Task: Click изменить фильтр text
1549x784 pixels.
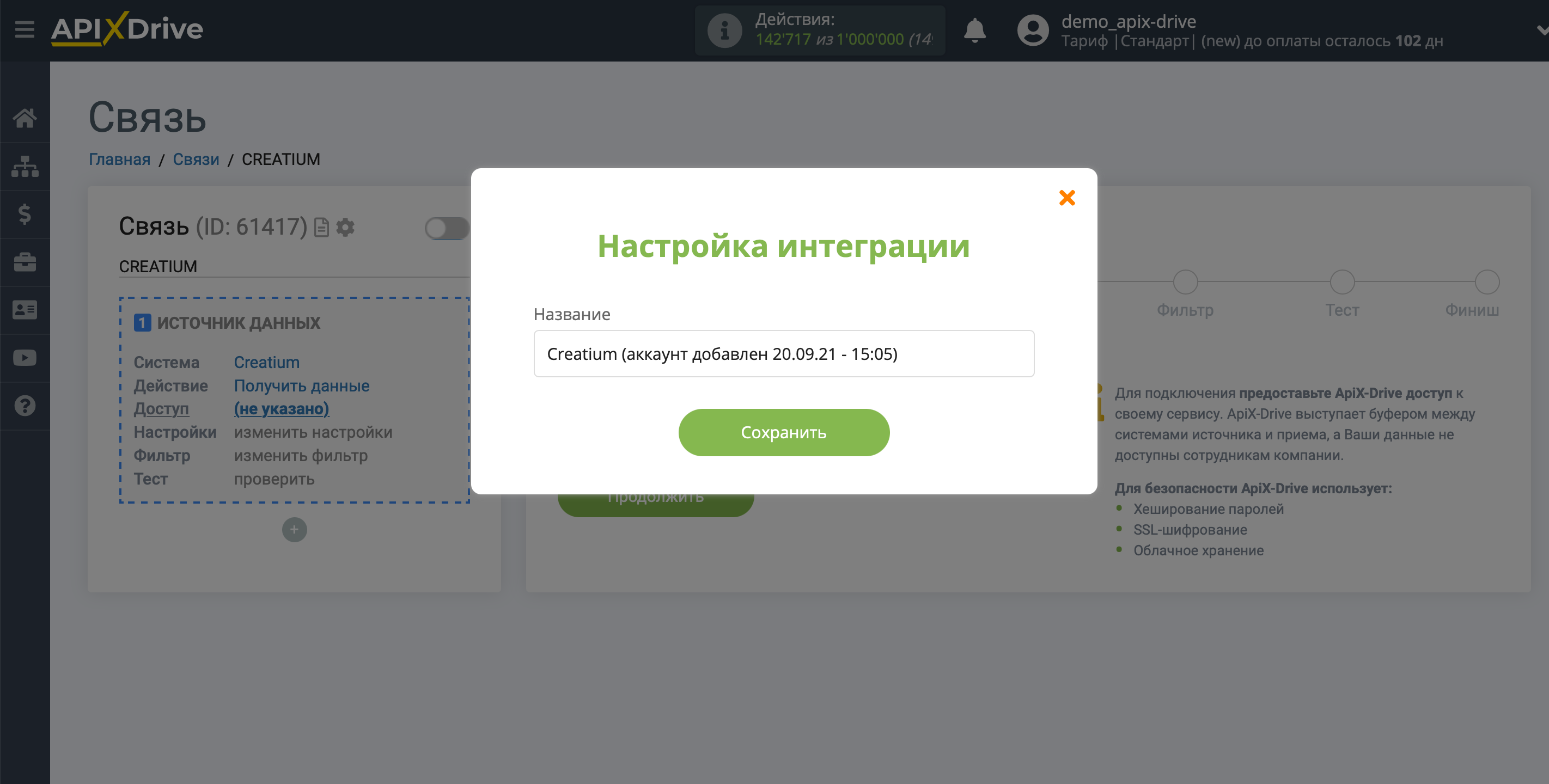Action: click(301, 456)
